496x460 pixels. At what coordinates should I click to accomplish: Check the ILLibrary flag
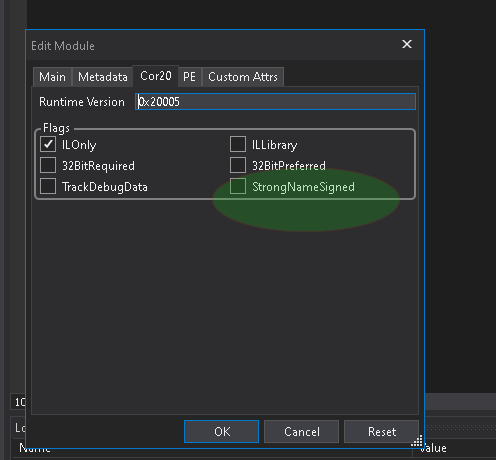[x=238, y=144]
